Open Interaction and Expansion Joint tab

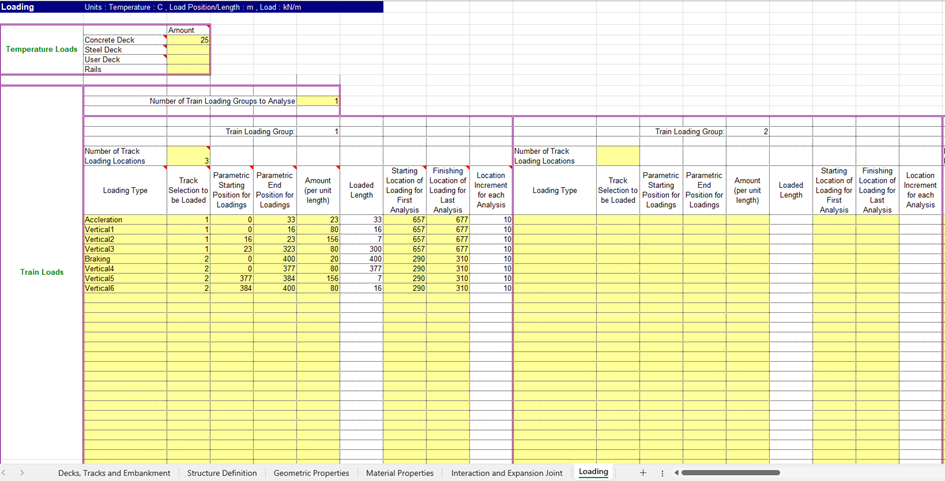point(507,473)
